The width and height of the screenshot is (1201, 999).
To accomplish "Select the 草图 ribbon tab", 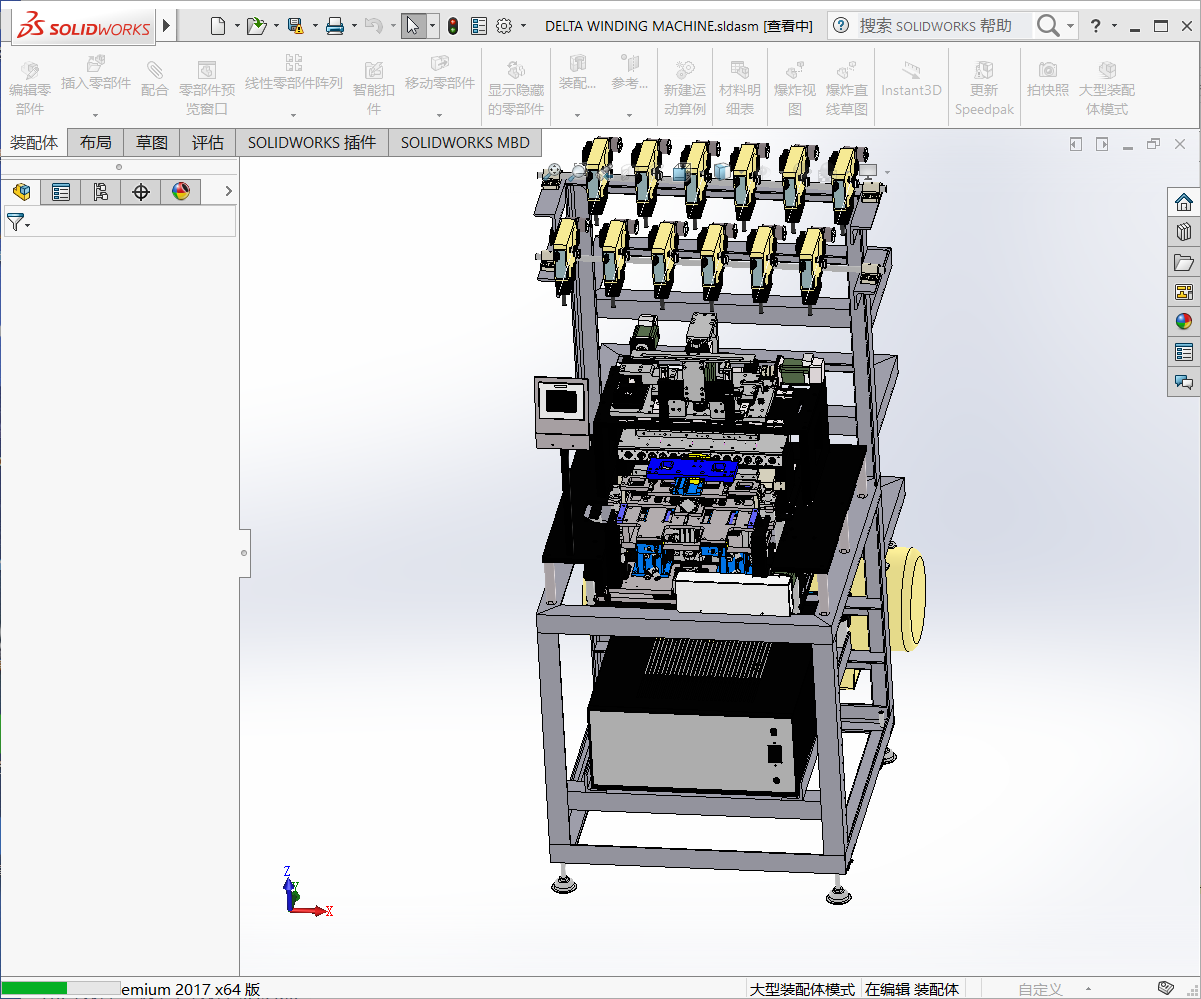I will pyautogui.click(x=152, y=143).
